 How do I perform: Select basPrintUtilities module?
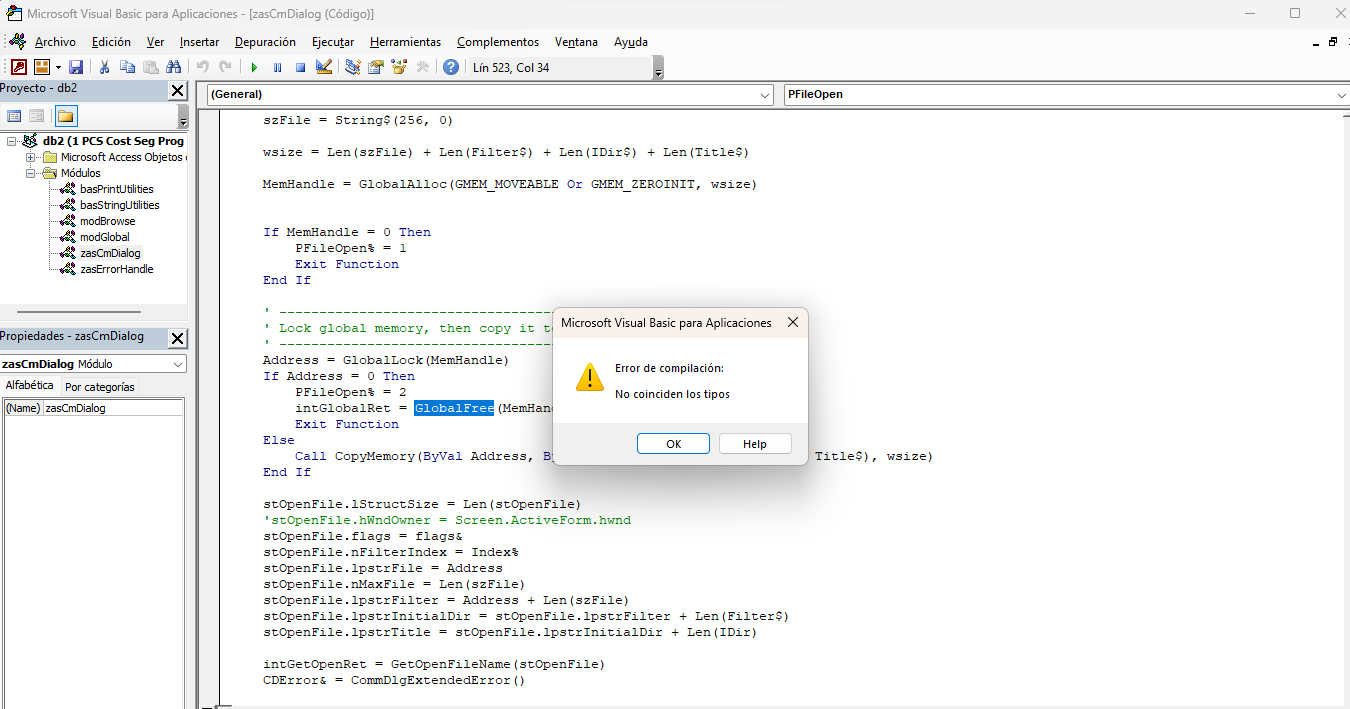point(117,189)
